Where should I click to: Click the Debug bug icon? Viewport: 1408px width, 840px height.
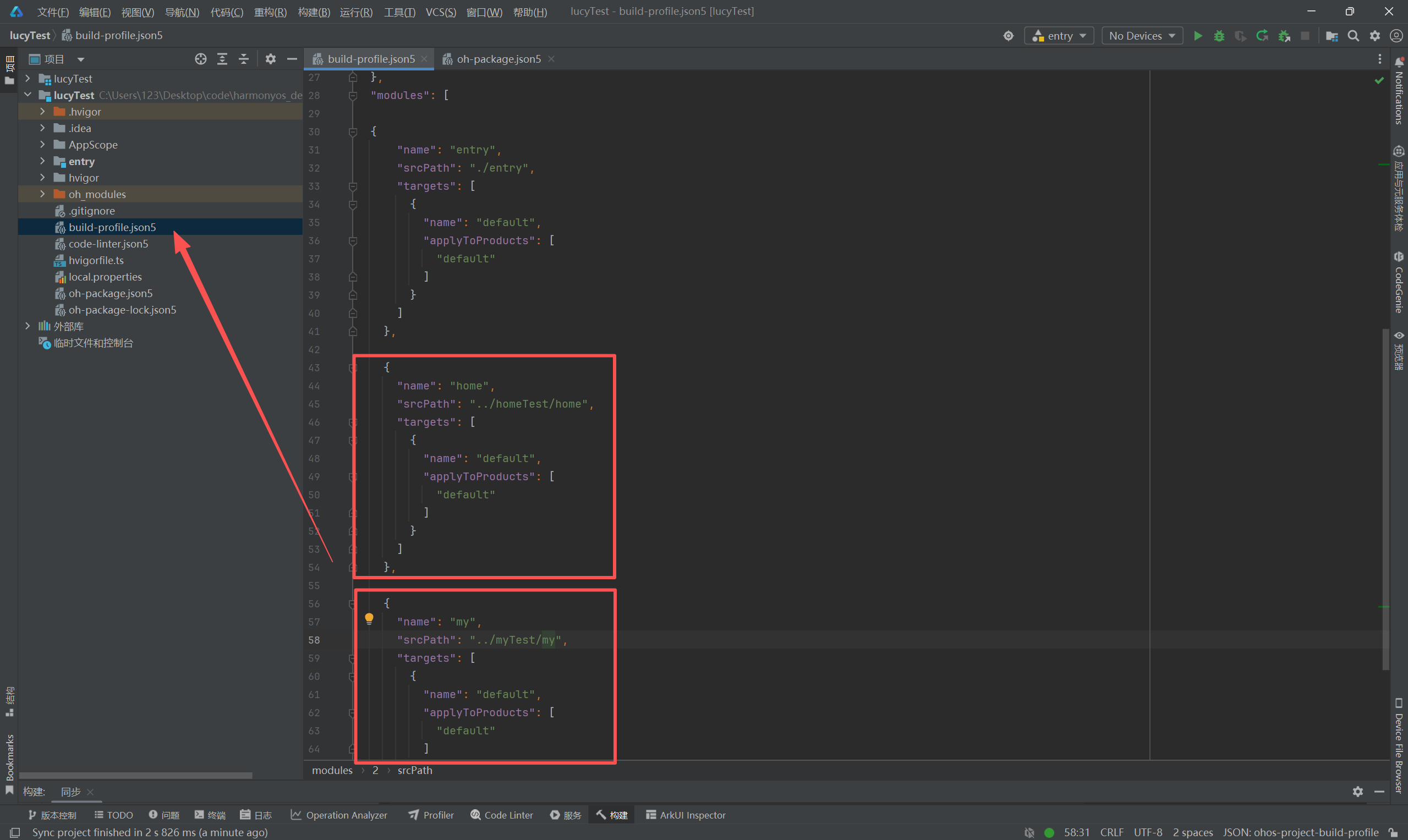[1219, 36]
